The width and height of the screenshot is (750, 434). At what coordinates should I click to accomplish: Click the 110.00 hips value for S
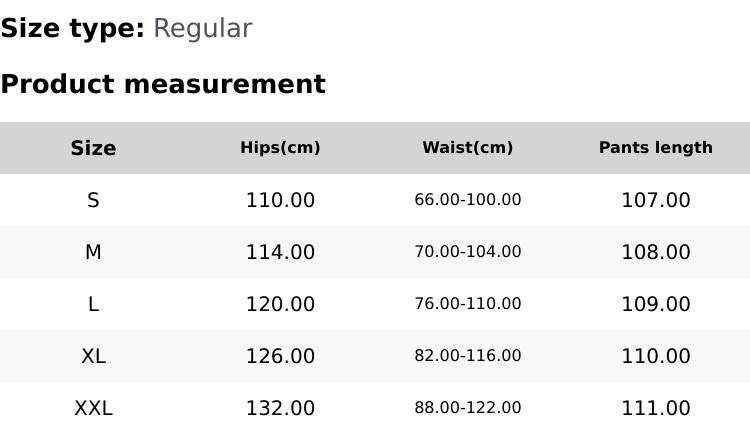tap(280, 200)
